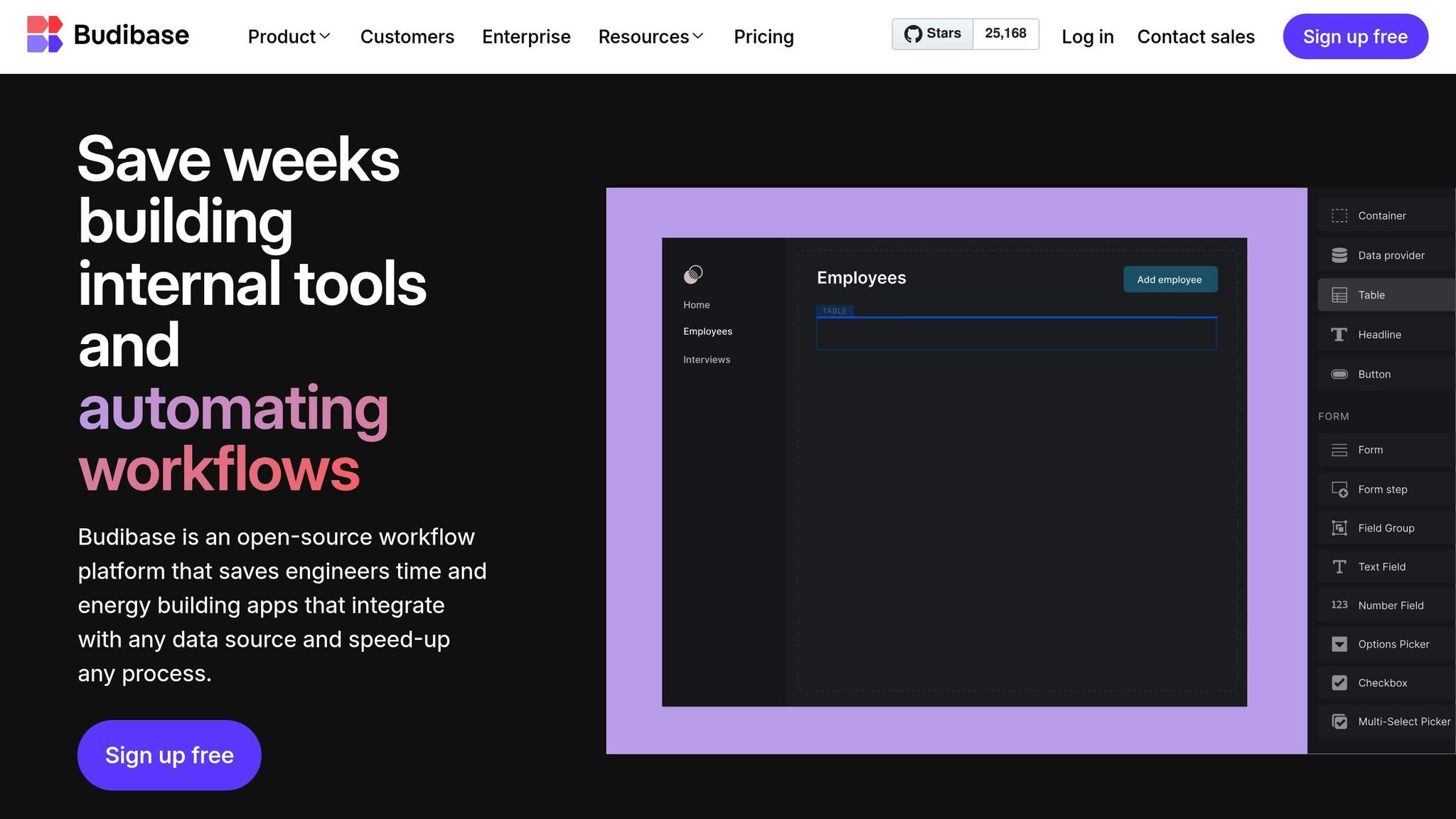Viewport: 1456px width, 819px height.
Task: Click Contact sales link
Action: [x=1196, y=36]
